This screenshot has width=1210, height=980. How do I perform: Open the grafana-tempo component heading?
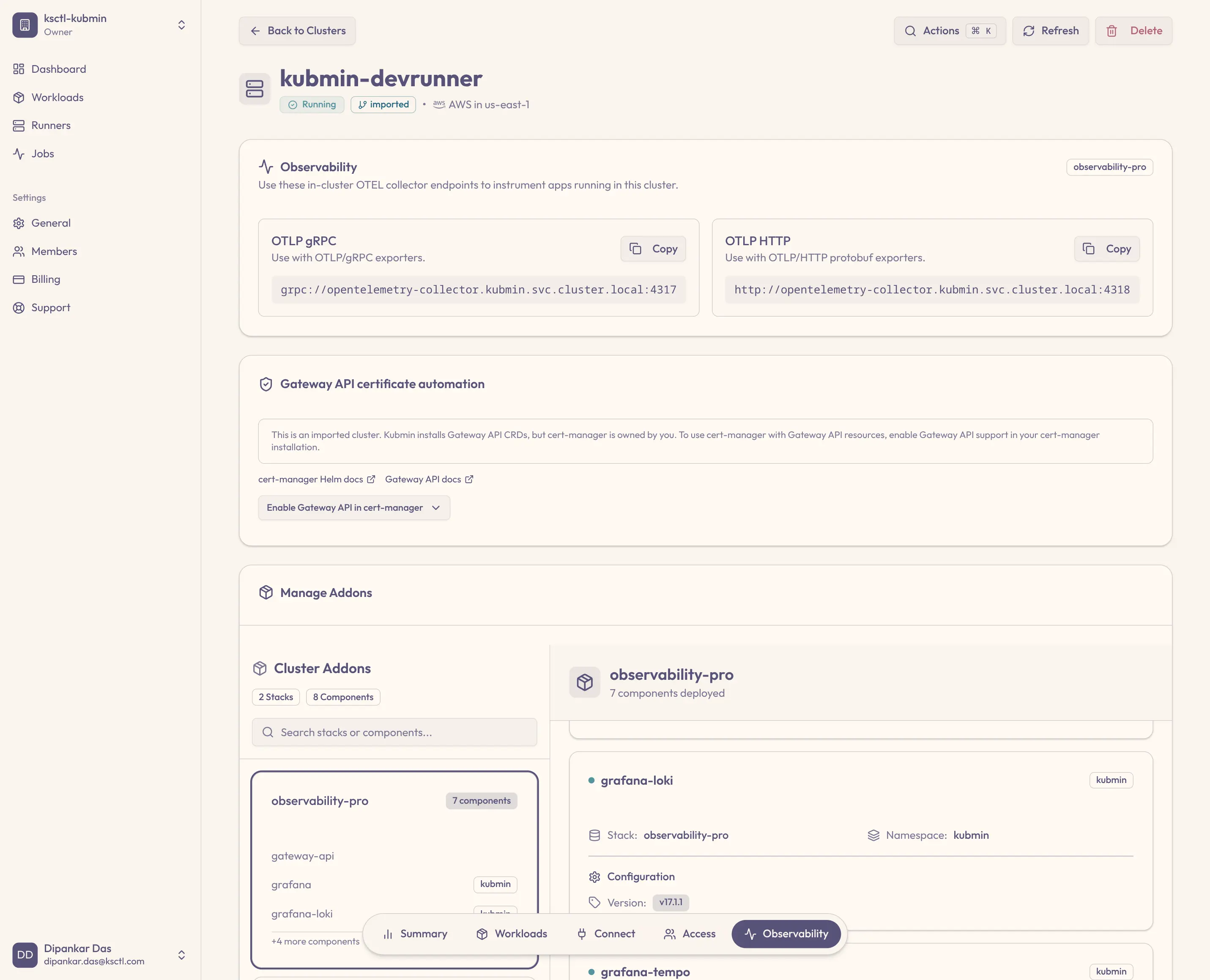tap(645, 972)
